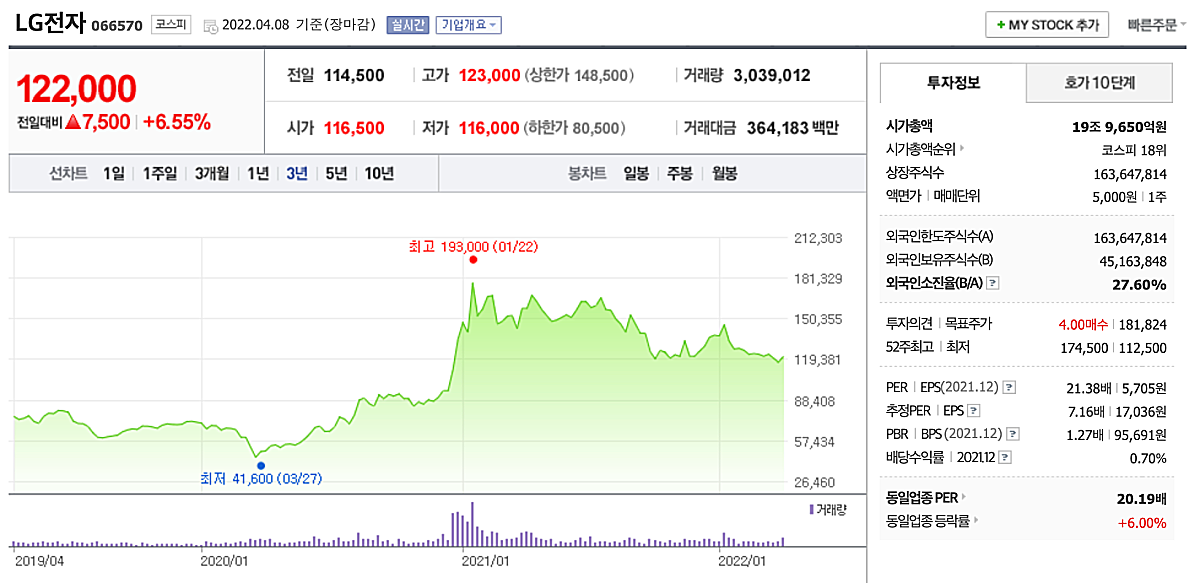The width and height of the screenshot is (1200, 583).
Task: Click the +6.00% sector change value
Action: (x=1143, y=521)
